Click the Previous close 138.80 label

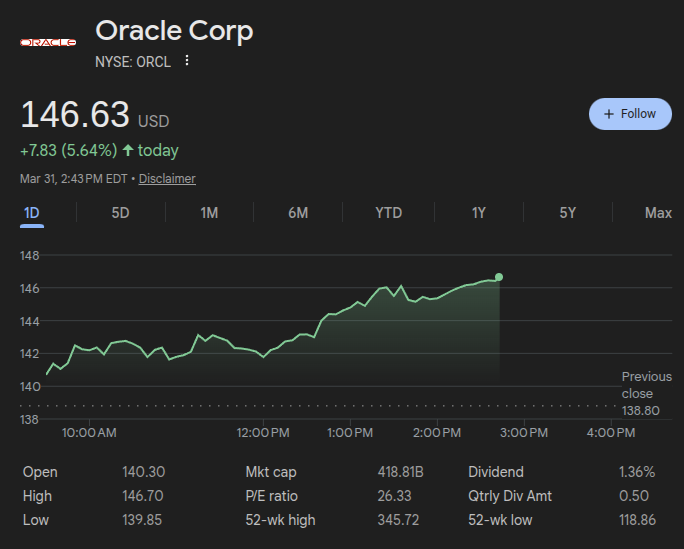coord(645,393)
